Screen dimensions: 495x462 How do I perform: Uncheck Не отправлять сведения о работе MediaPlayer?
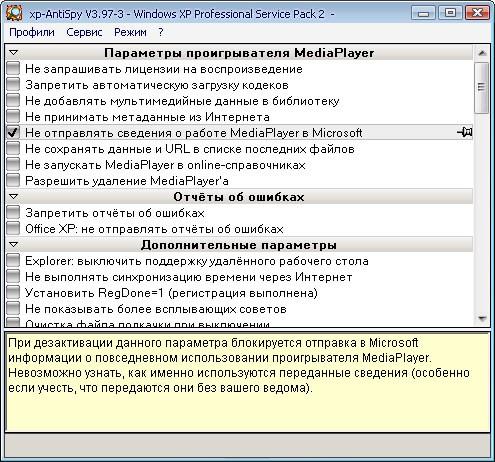[x=13, y=133]
